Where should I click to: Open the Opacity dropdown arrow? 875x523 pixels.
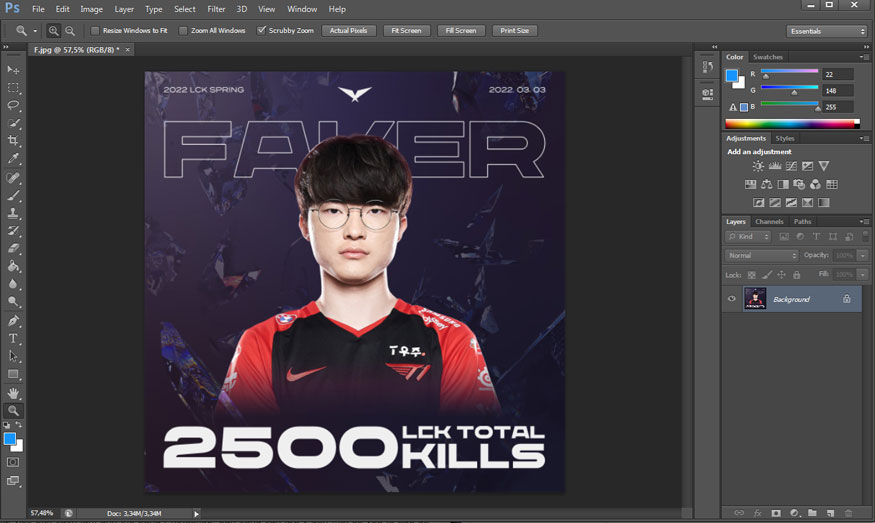(x=863, y=256)
